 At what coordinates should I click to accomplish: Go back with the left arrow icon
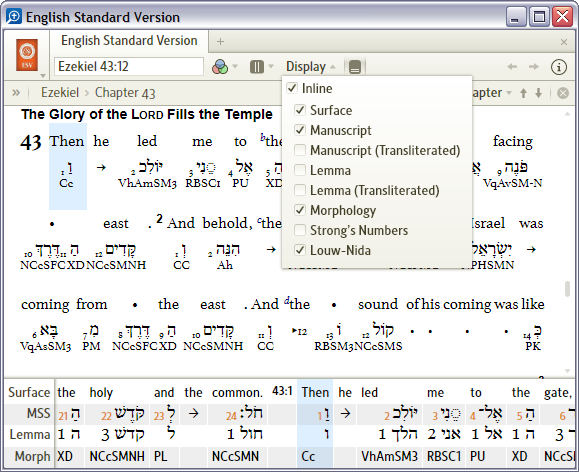tap(512, 67)
